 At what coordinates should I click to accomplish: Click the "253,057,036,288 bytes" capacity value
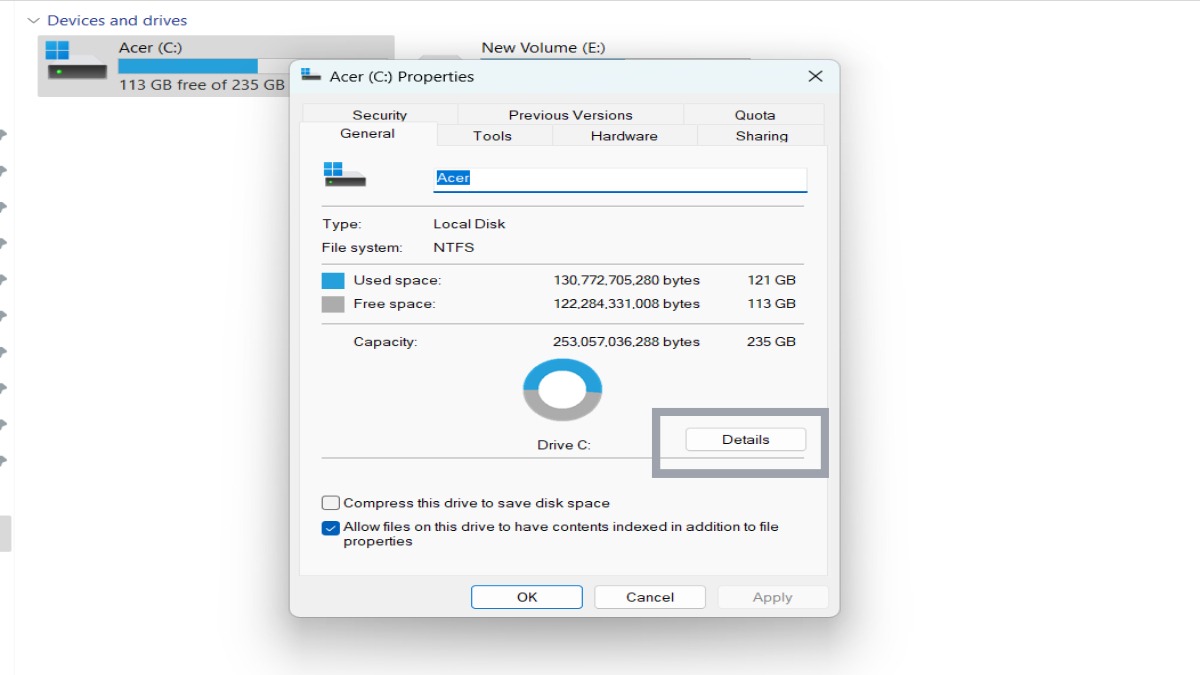(x=627, y=341)
